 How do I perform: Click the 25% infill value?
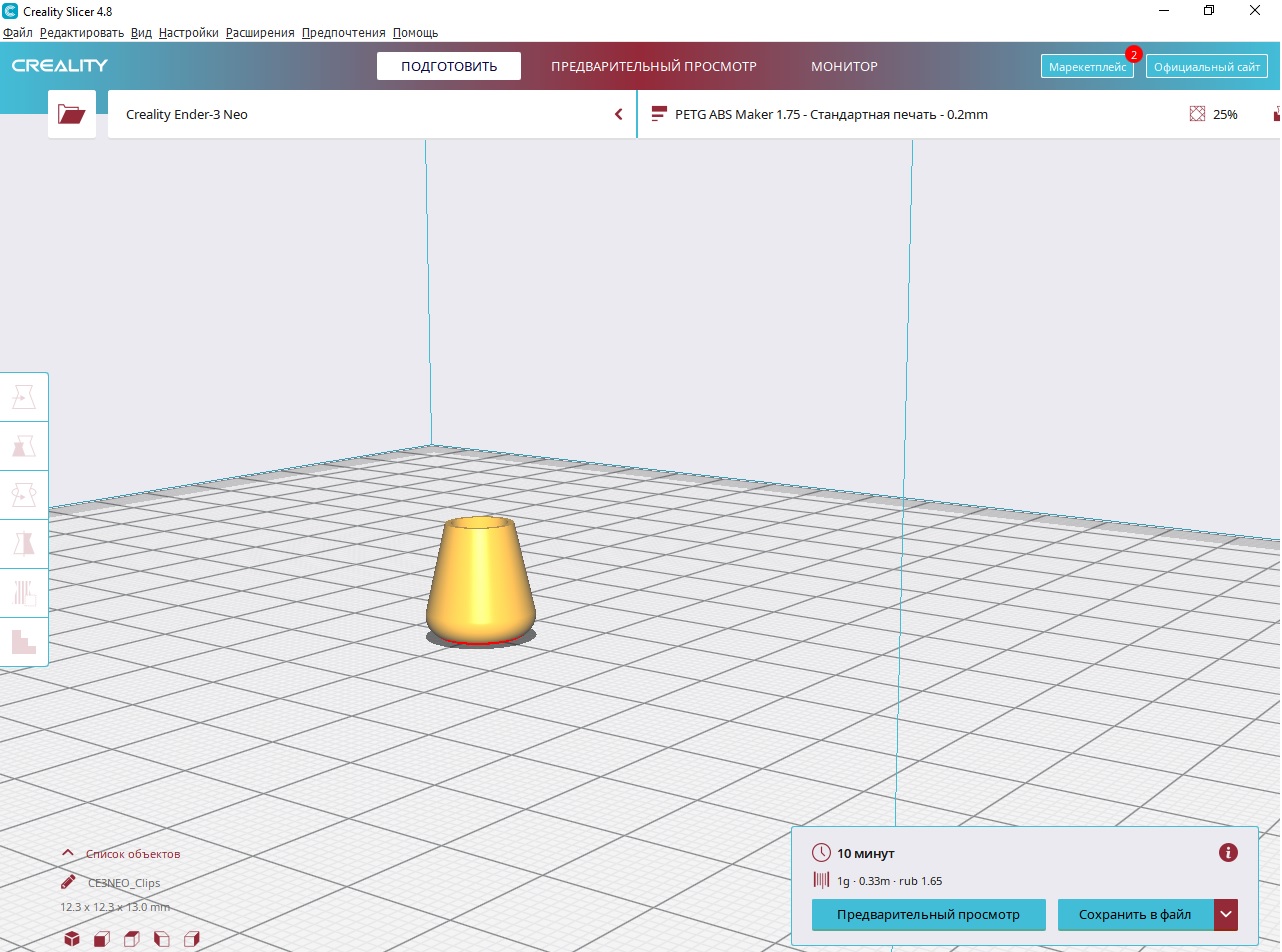[1225, 114]
